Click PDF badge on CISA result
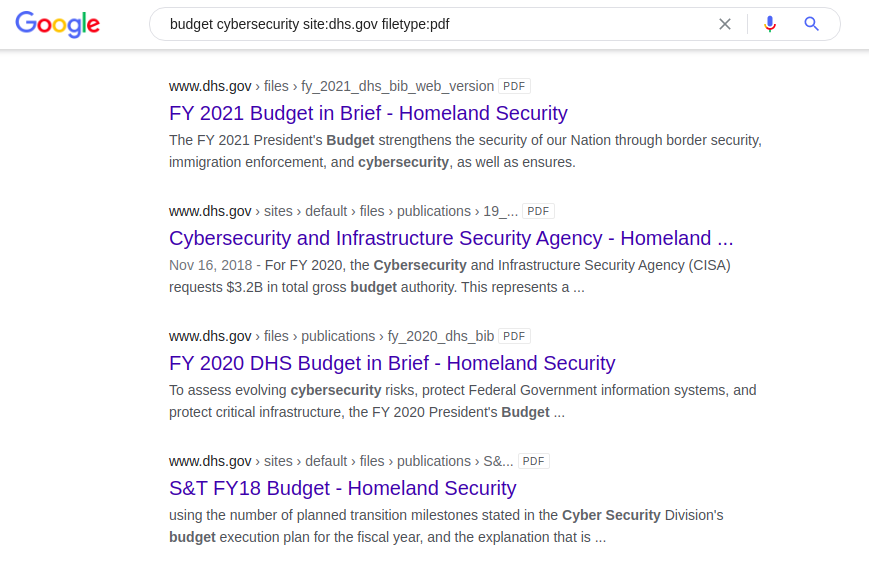Screen dimensions: 869x561 click(x=538, y=211)
